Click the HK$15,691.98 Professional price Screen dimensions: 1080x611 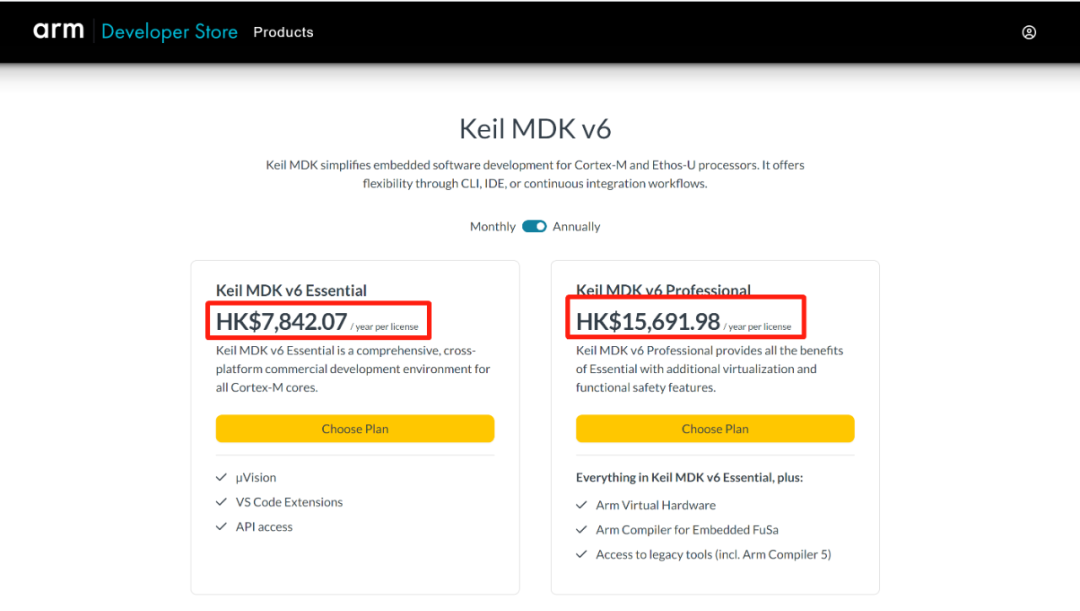pyautogui.click(x=648, y=322)
